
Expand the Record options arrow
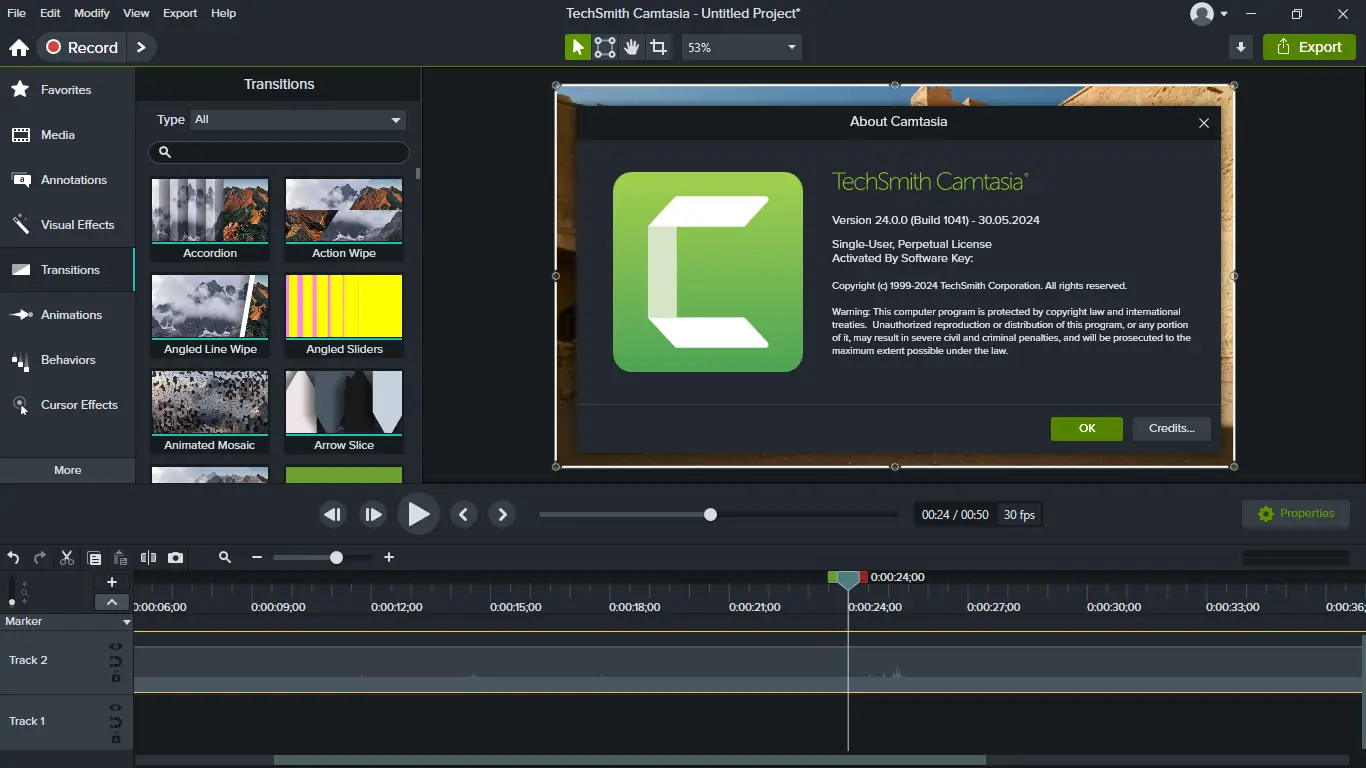click(x=141, y=47)
